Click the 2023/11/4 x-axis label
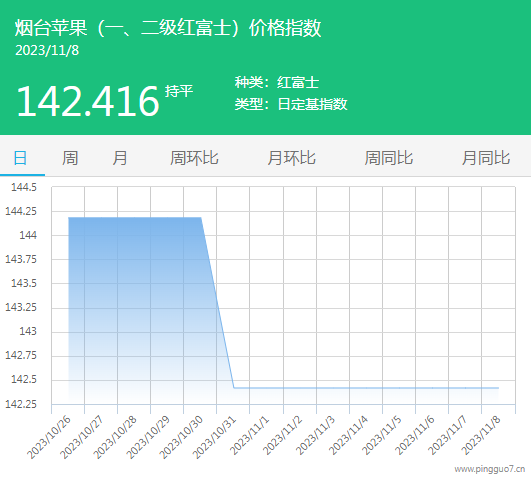This screenshot has width=531, height=480. (x=348, y=435)
